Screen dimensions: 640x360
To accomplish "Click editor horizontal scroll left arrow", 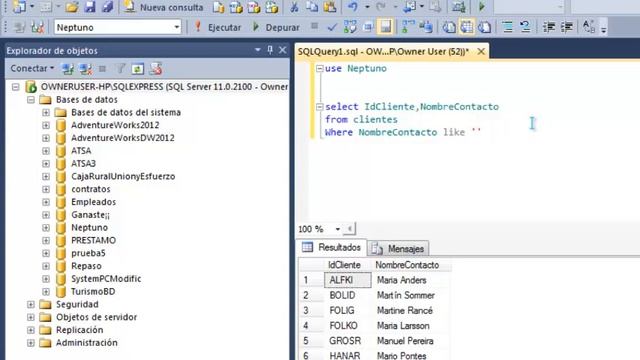I will pos(350,229).
